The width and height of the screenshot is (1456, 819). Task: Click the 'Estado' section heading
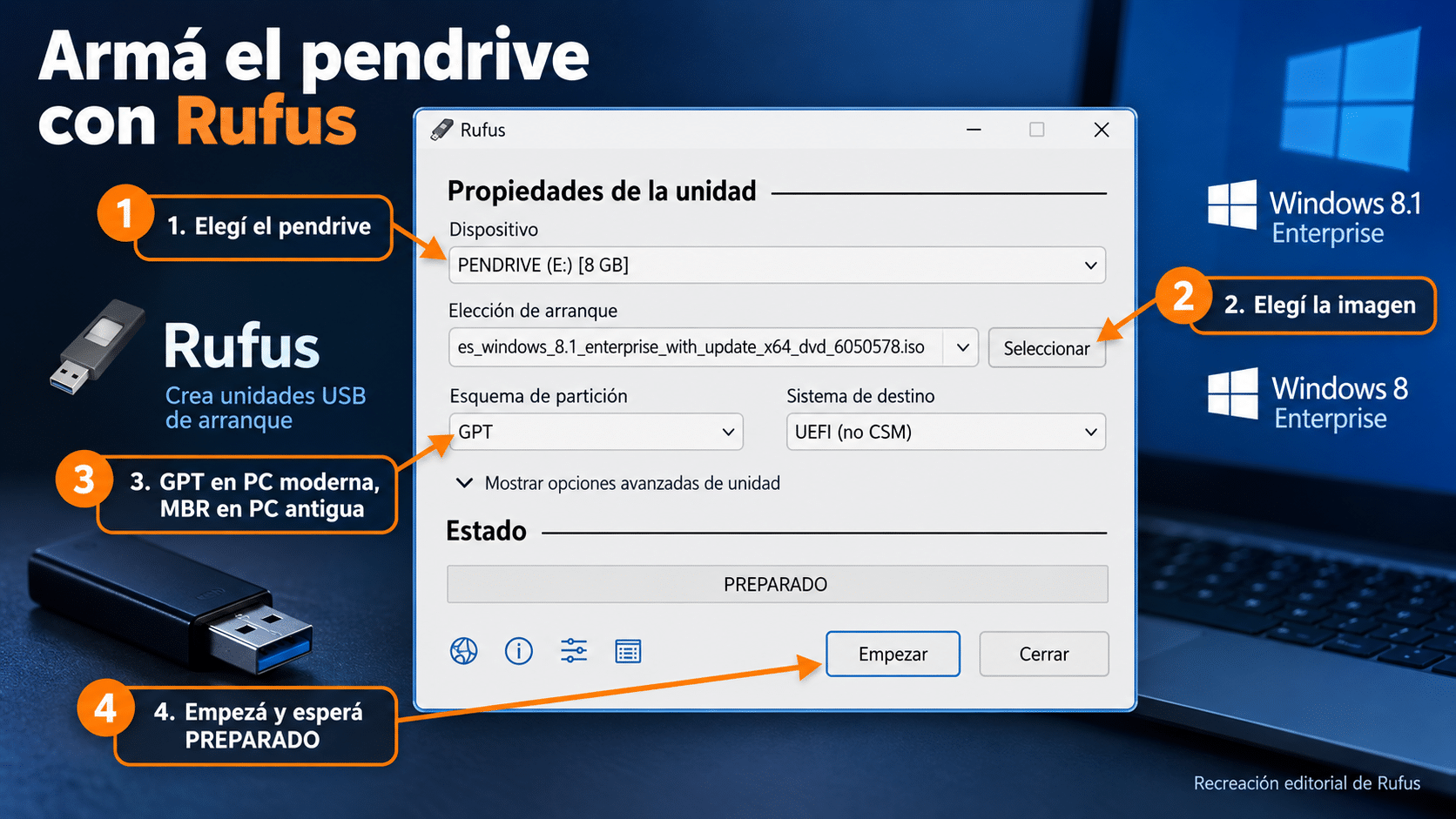tap(486, 531)
